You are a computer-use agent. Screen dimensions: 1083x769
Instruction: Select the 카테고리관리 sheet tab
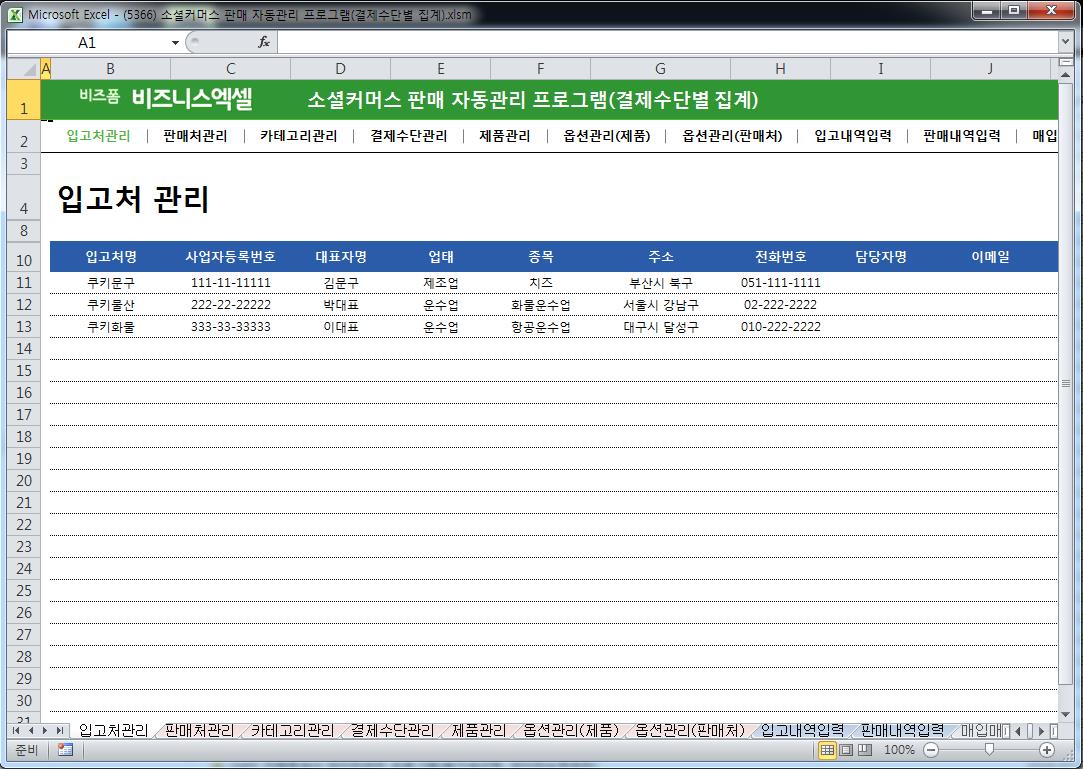pyautogui.click(x=292, y=730)
